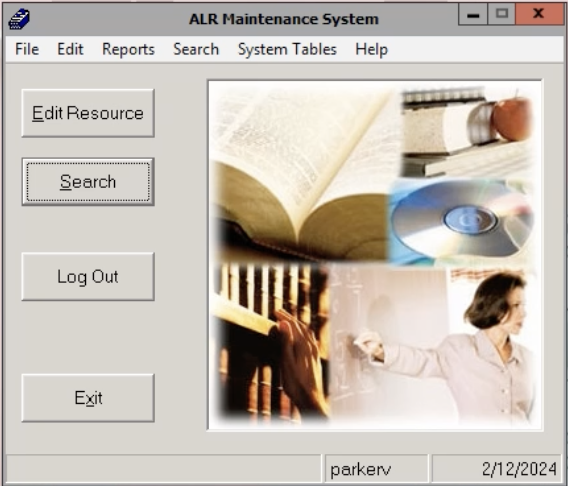The width and height of the screenshot is (568, 486).
Task: Click the large Search button on the left
Action: 88,181
